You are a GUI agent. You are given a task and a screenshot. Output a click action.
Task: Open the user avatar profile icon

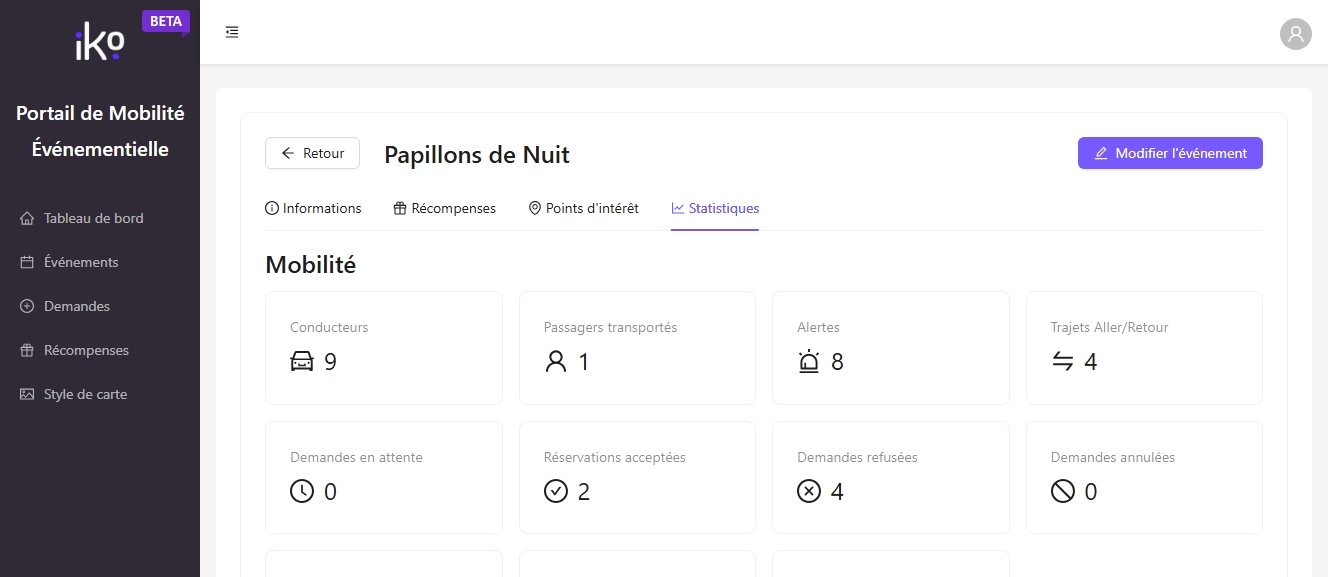tap(1296, 34)
